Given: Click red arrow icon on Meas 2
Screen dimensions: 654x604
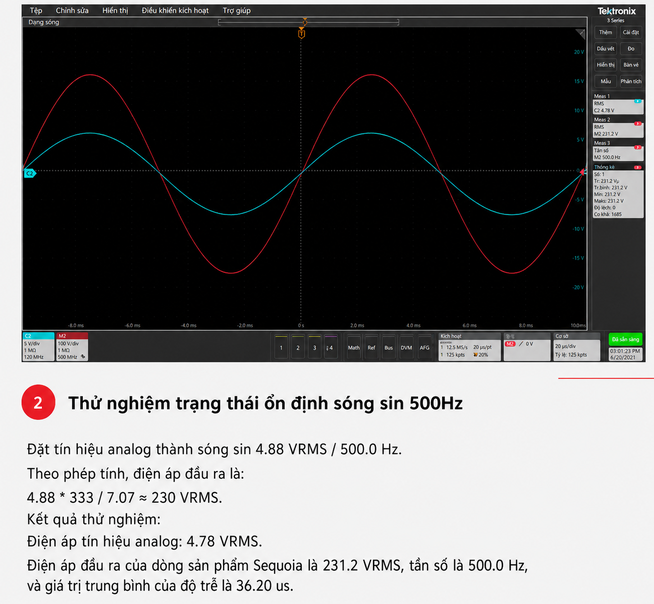Looking at the screenshot, I should point(637,124).
